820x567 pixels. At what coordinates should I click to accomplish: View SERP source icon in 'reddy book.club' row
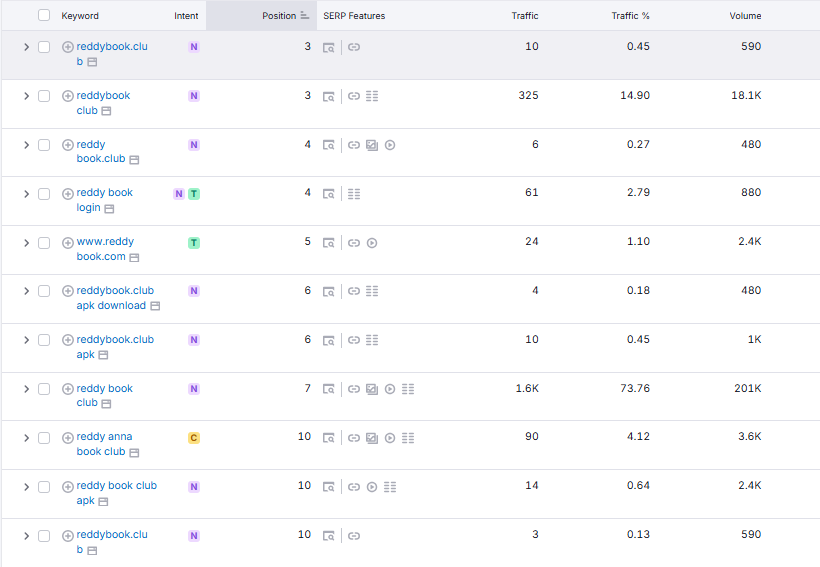pyautogui.click(x=328, y=145)
